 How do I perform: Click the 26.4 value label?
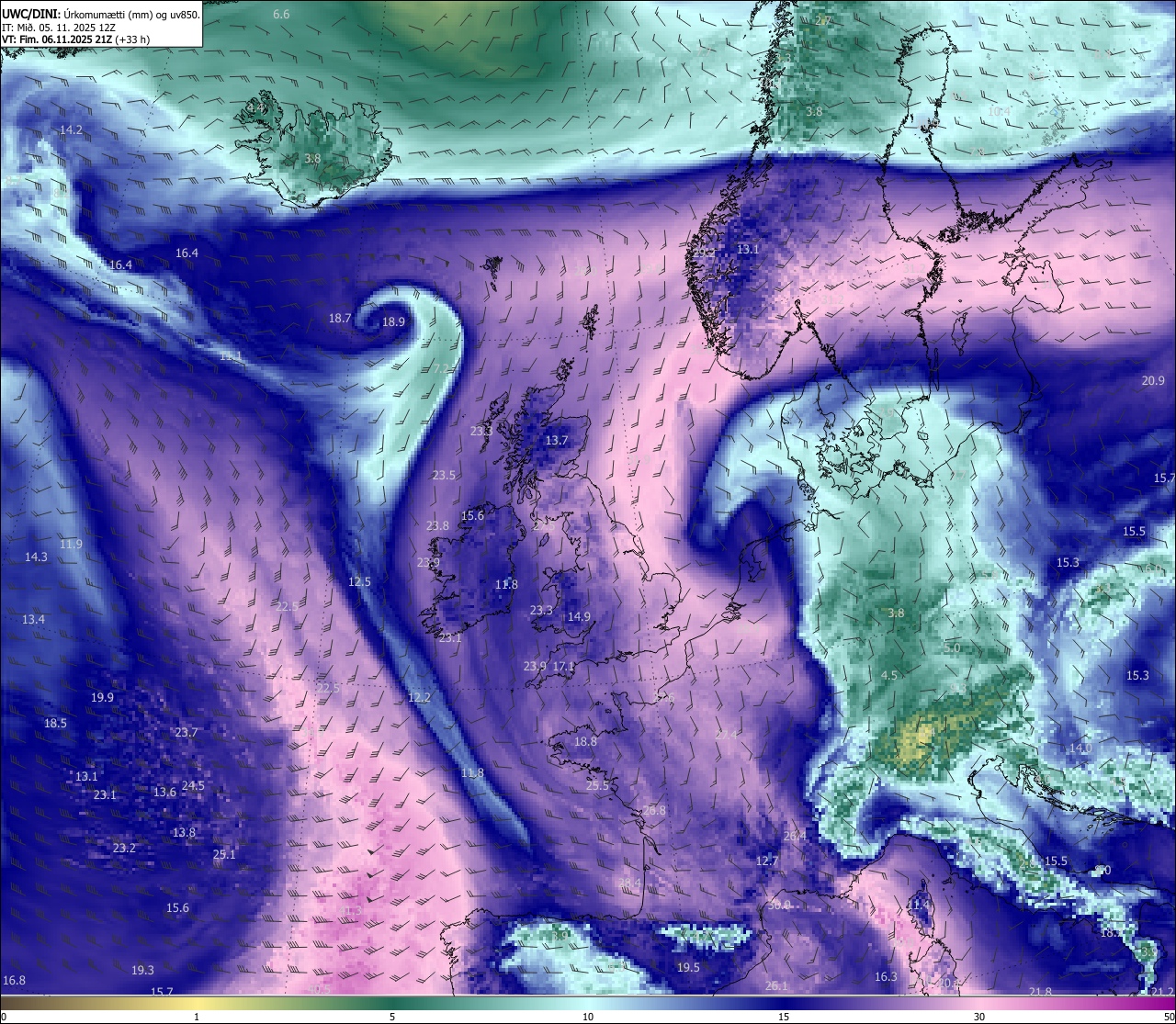pos(795,836)
